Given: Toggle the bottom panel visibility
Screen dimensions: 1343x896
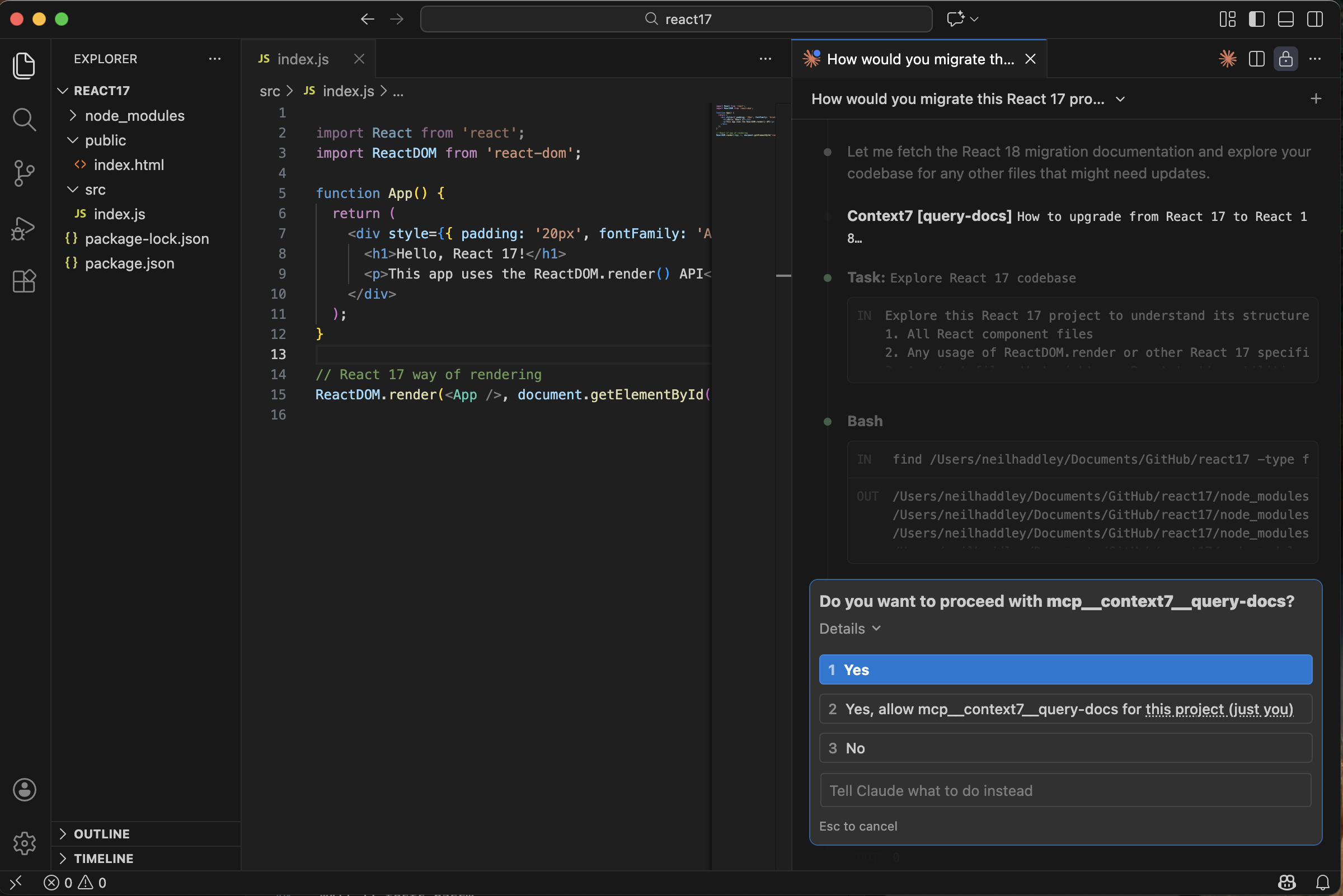Looking at the screenshot, I should click(1285, 19).
